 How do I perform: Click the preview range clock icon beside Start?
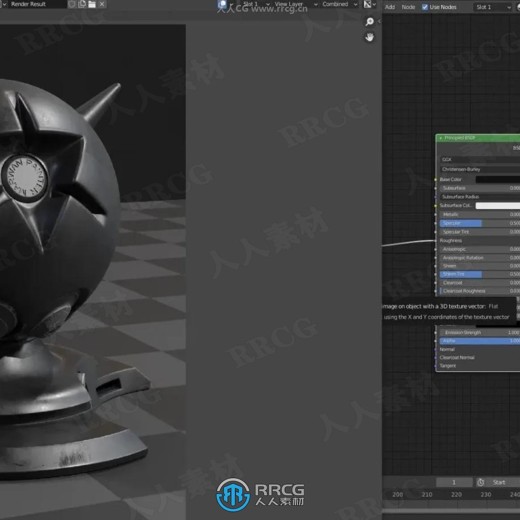[481, 482]
